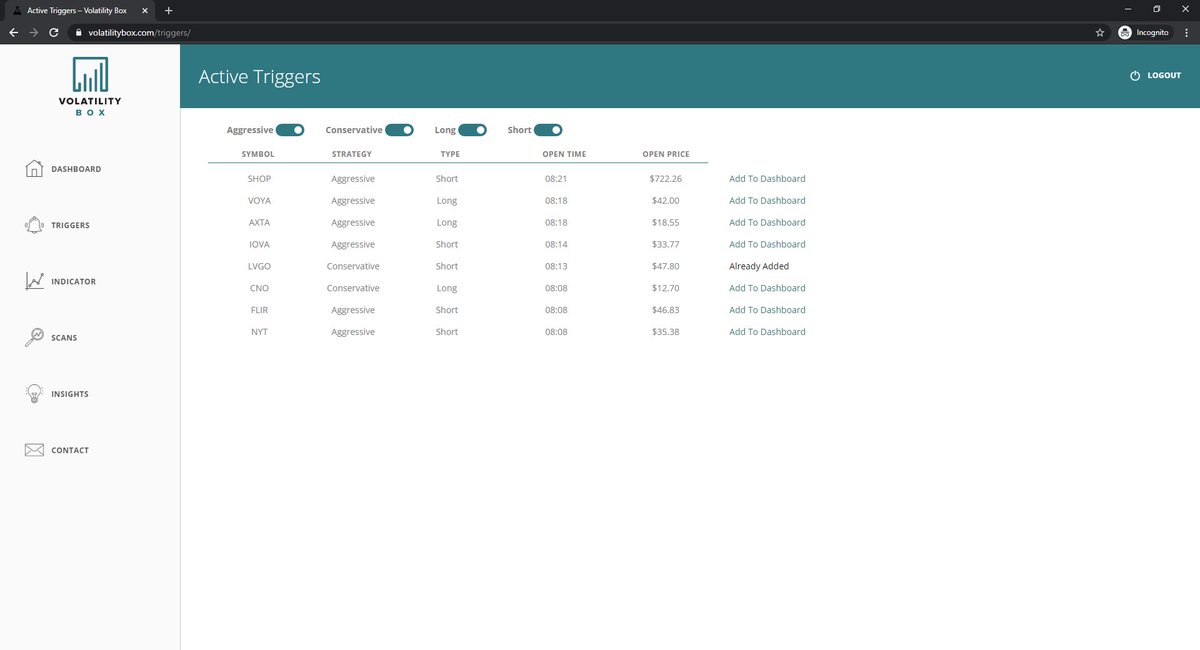Click the $18.55 open price
Screen dimensions: 1200x650
(x=665, y=223)
